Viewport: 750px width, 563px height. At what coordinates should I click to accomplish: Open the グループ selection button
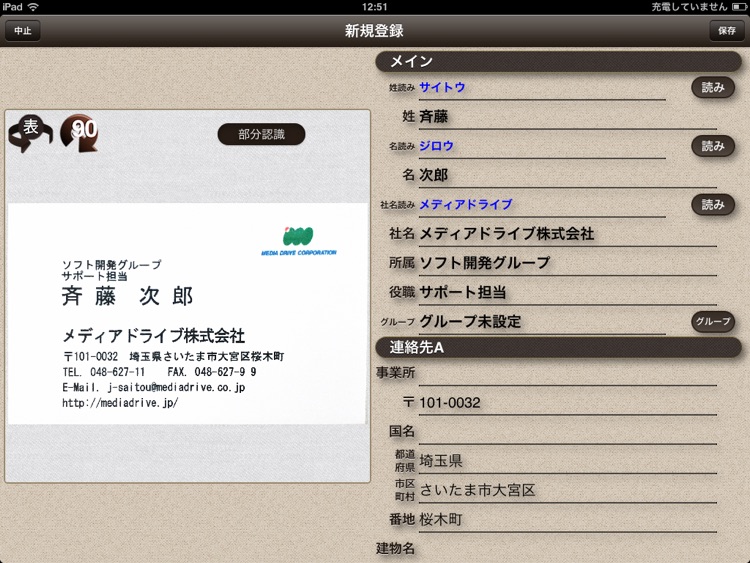[x=713, y=321]
